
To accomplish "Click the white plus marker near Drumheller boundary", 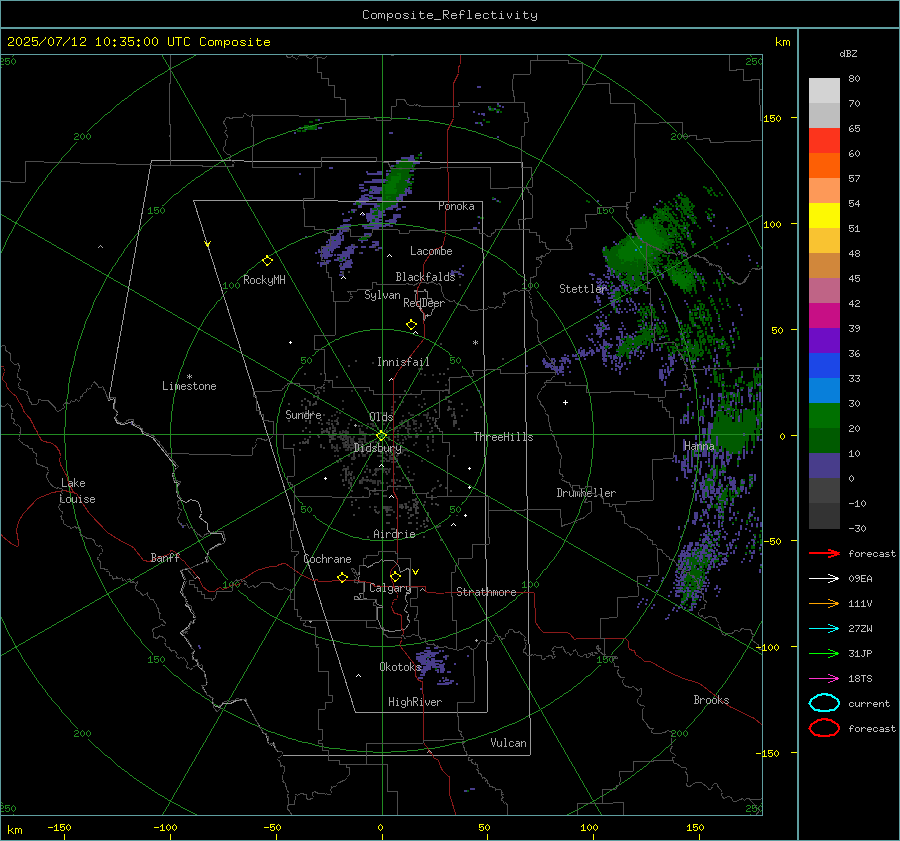I will [565, 402].
